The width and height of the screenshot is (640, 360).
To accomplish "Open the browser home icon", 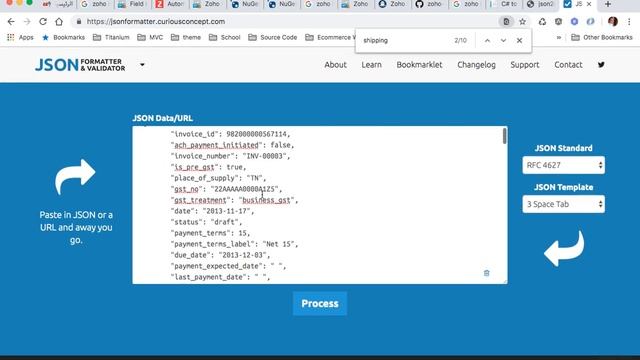I will point(59,22).
